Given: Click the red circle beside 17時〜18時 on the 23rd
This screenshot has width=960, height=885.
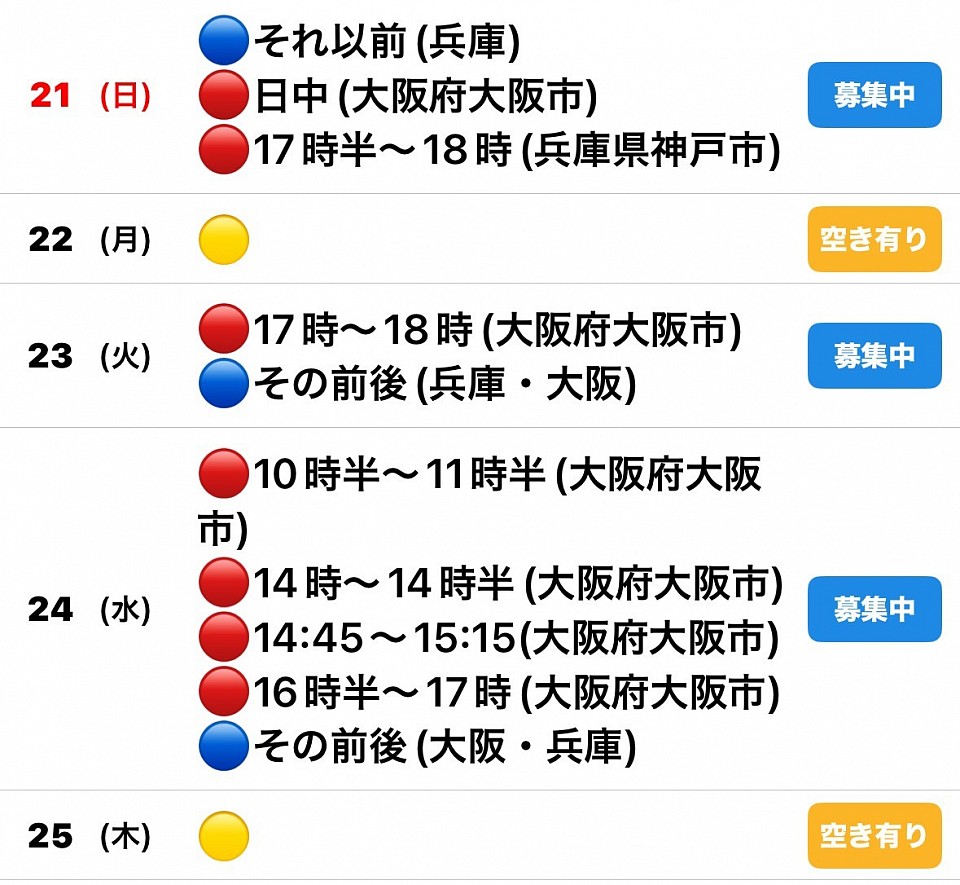Looking at the screenshot, I should coord(223,329).
